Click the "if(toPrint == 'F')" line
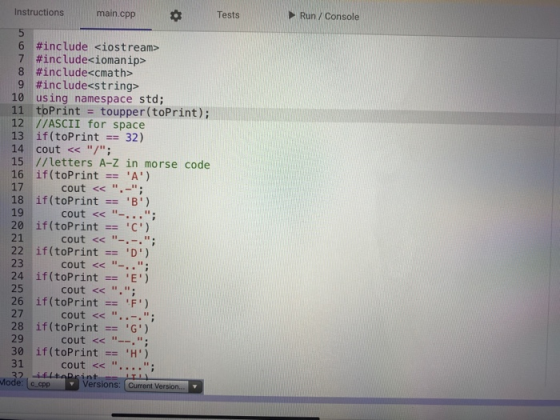Image resolution: width=560 pixels, height=420 pixels. (x=92, y=302)
